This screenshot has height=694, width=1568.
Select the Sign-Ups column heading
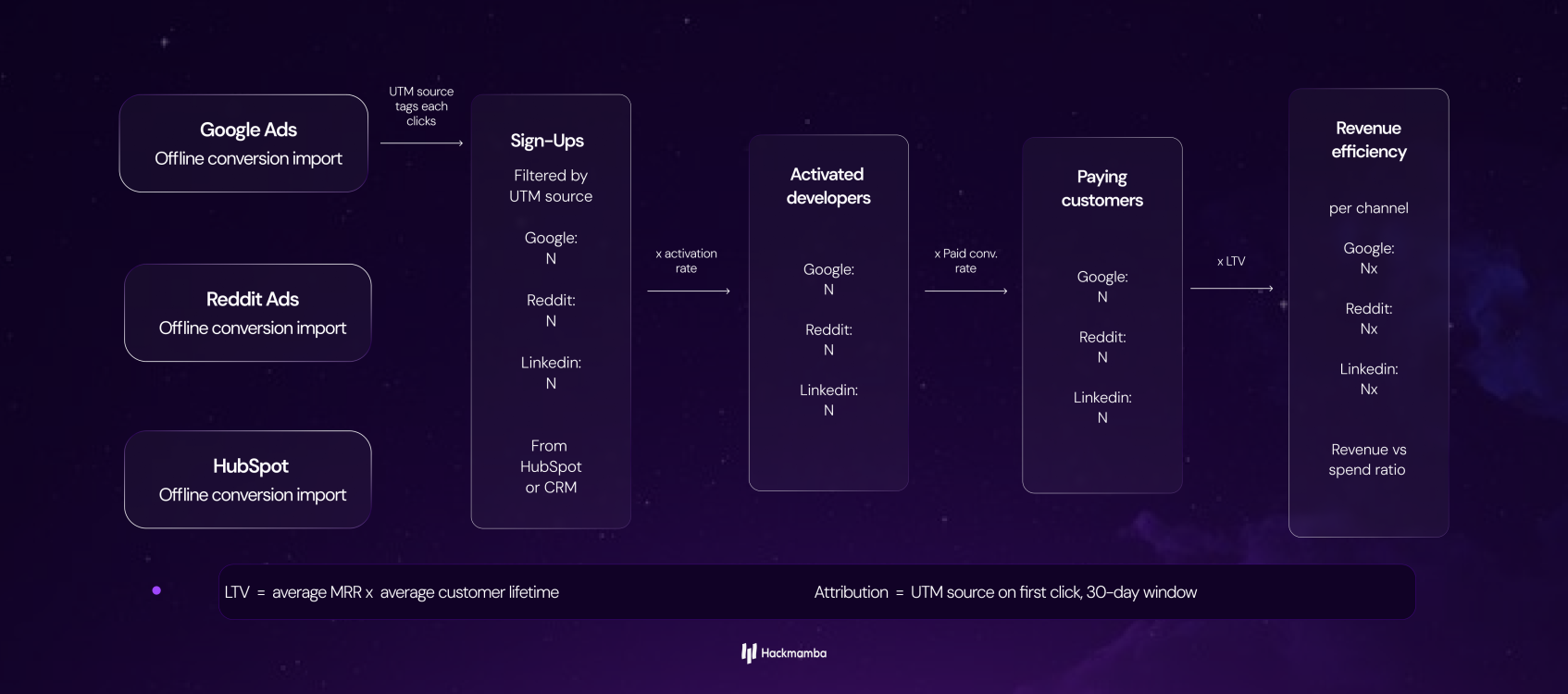547,141
